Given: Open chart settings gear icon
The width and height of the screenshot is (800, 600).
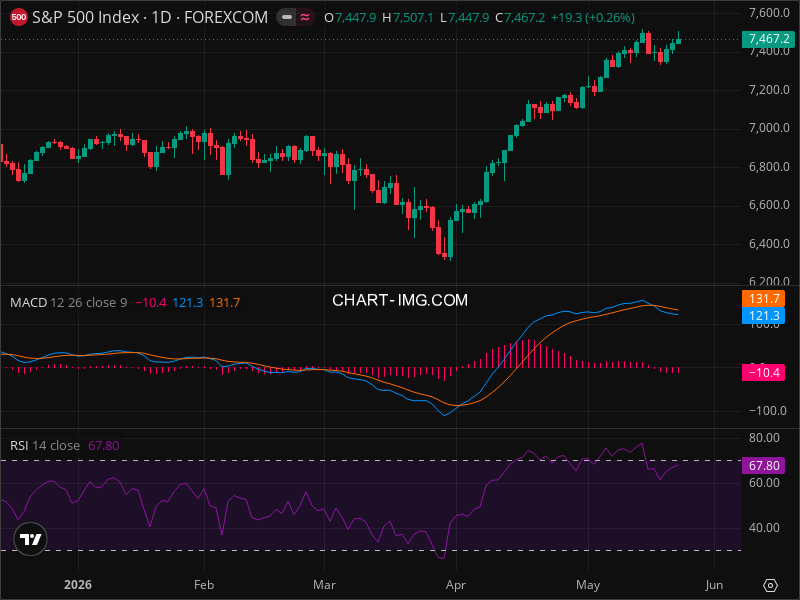Looking at the screenshot, I should coord(770,585).
